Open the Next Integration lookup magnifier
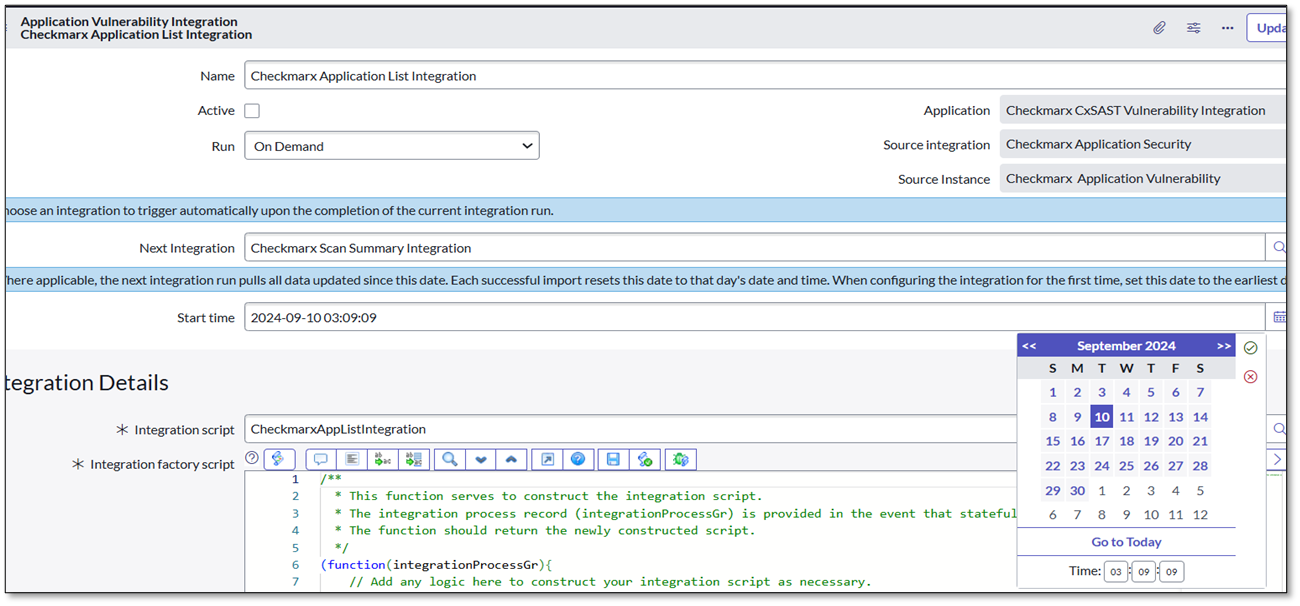The height and width of the screenshot is (606, 1300). pyautogui.click(x=1278, y=248)
